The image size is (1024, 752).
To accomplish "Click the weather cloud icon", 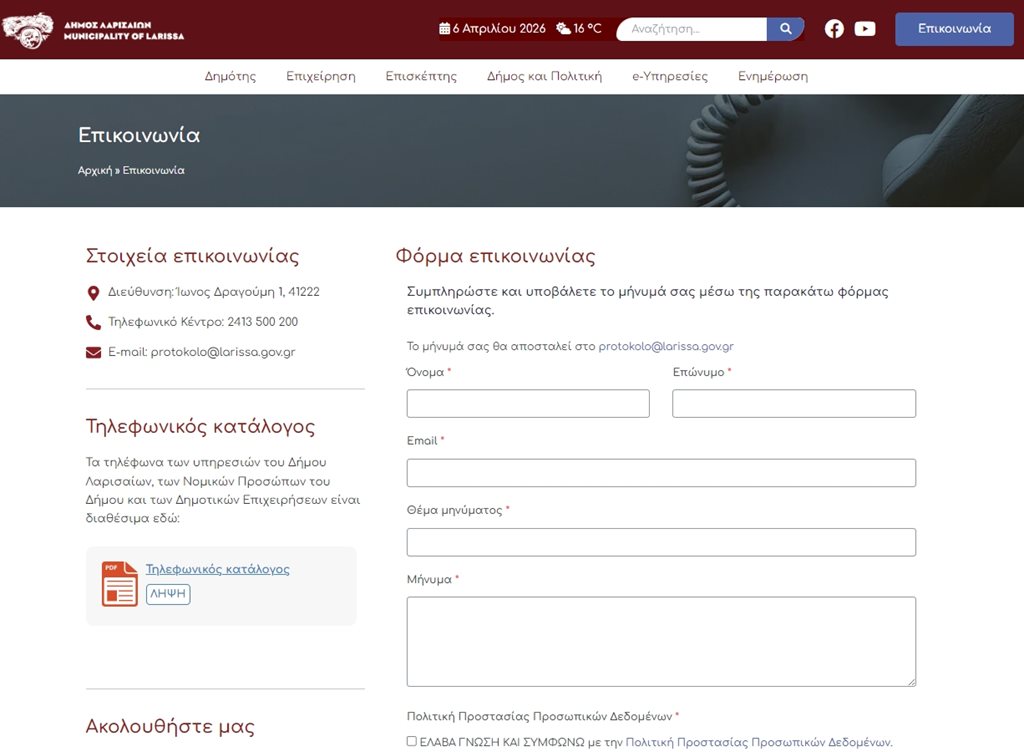I will coord(563,29).
